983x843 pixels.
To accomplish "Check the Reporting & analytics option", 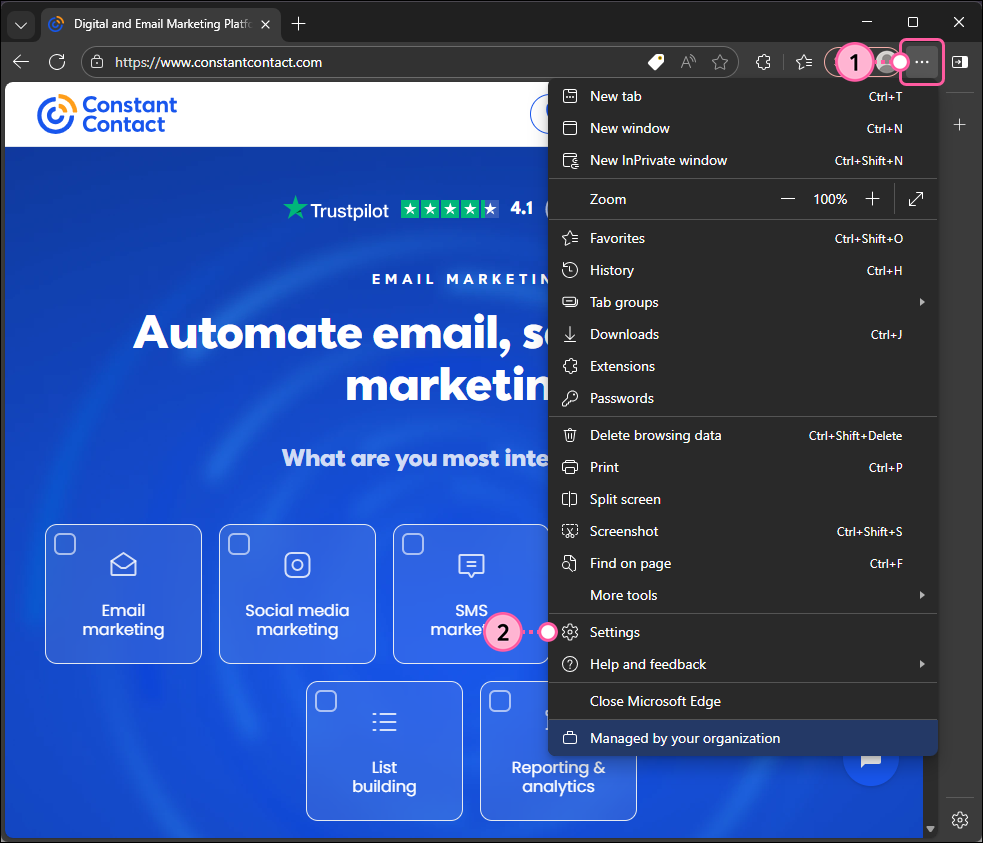I will point(500,701).
